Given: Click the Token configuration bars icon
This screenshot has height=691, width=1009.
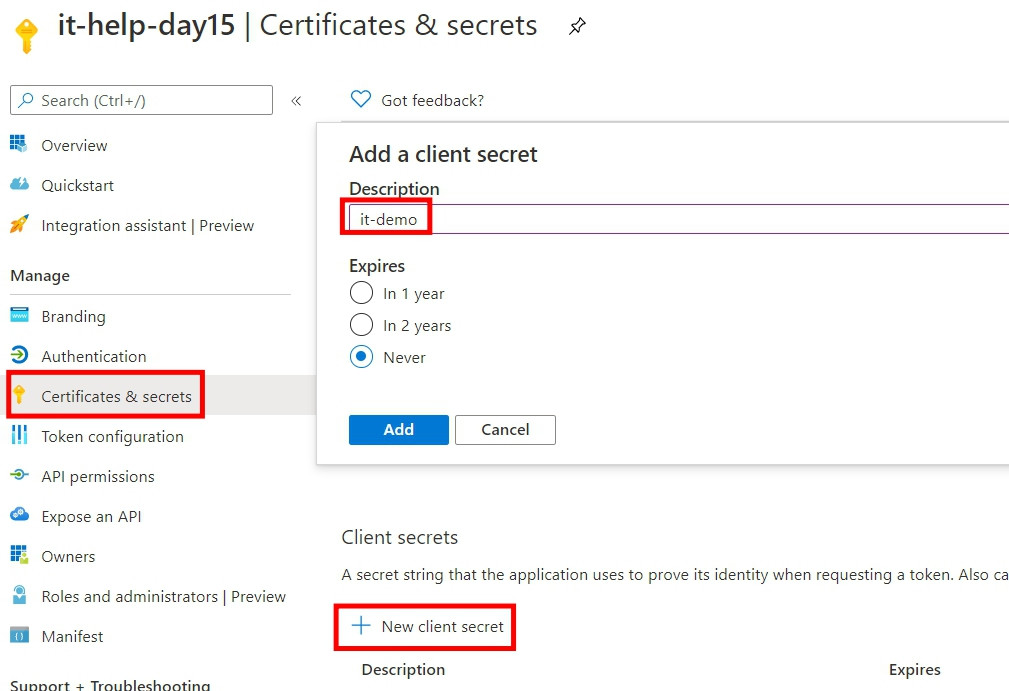Looking at the screenshot, I should [x=19, y=436].
